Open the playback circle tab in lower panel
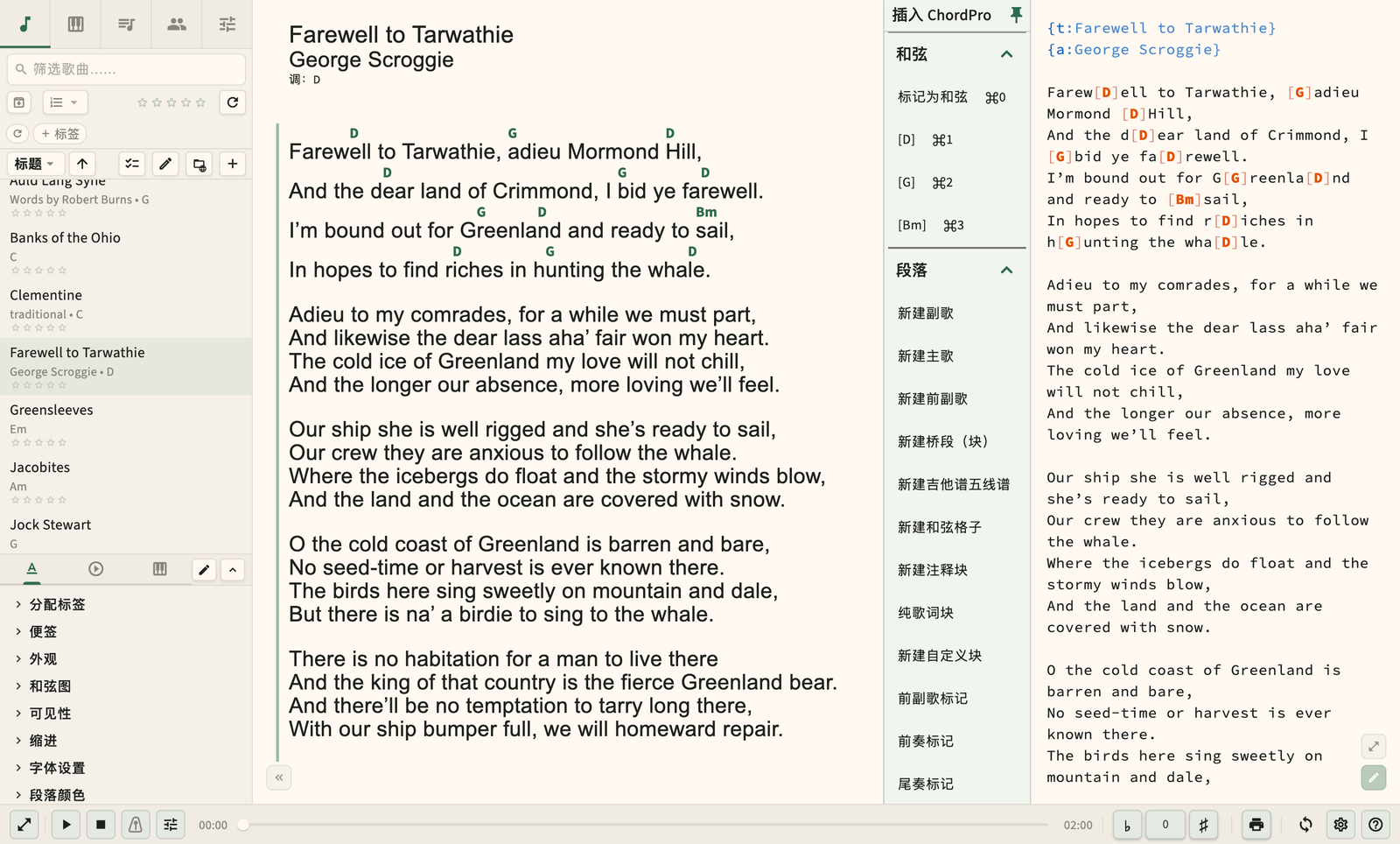 tap(96, 569)
